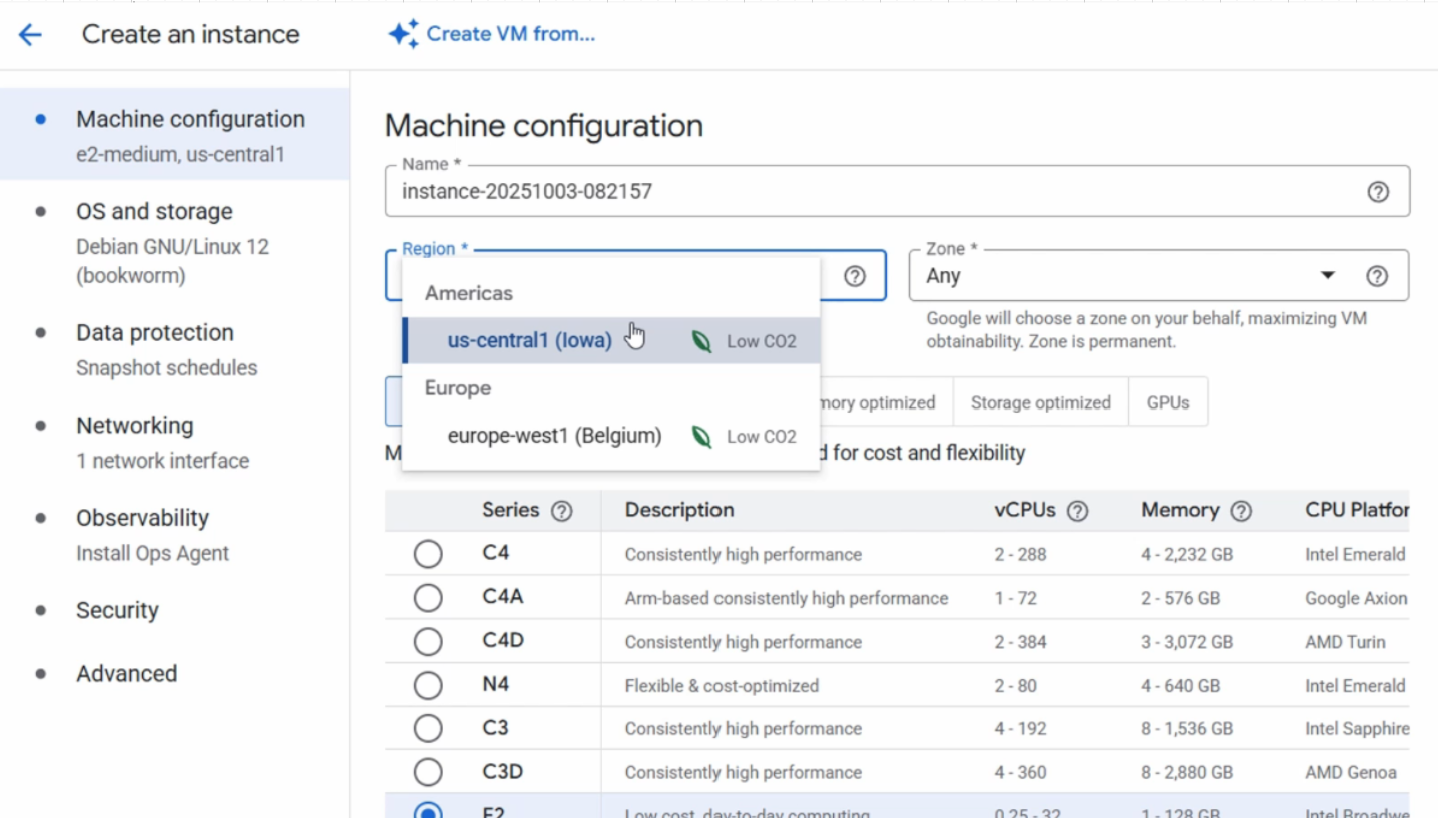Click the '2 - 576 GB' memory cell
The image size is (1438, 818).
(1180, 598)
